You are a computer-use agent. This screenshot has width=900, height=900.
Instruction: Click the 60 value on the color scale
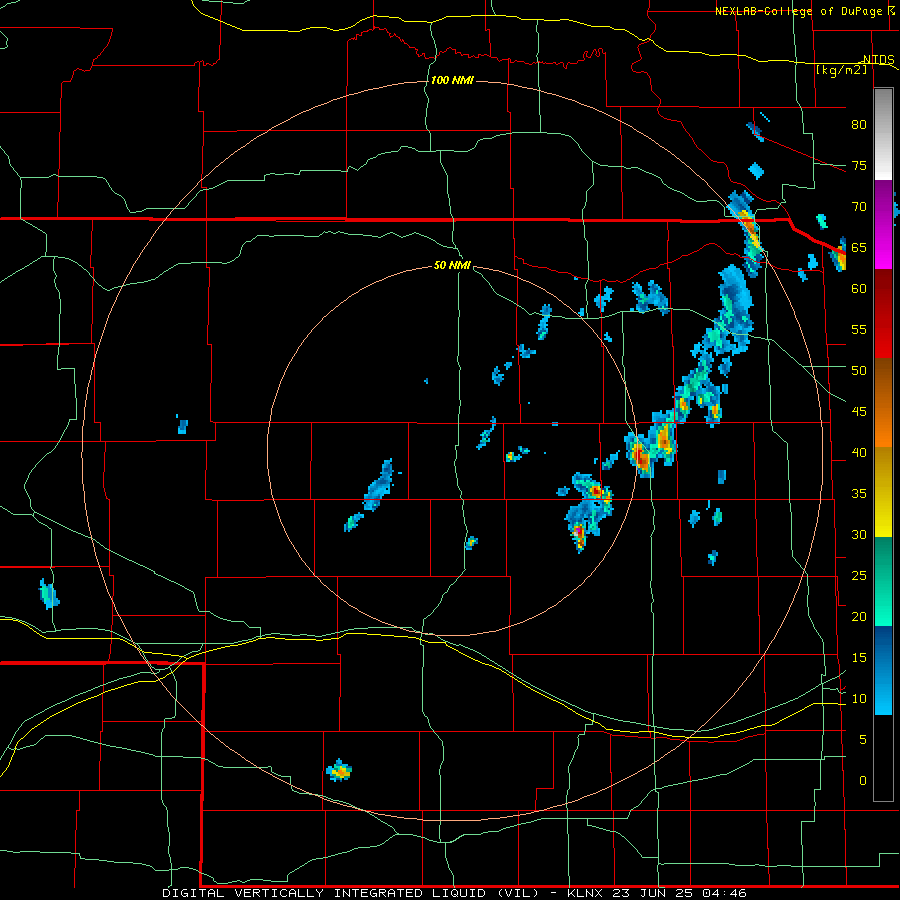coord(859,289)
